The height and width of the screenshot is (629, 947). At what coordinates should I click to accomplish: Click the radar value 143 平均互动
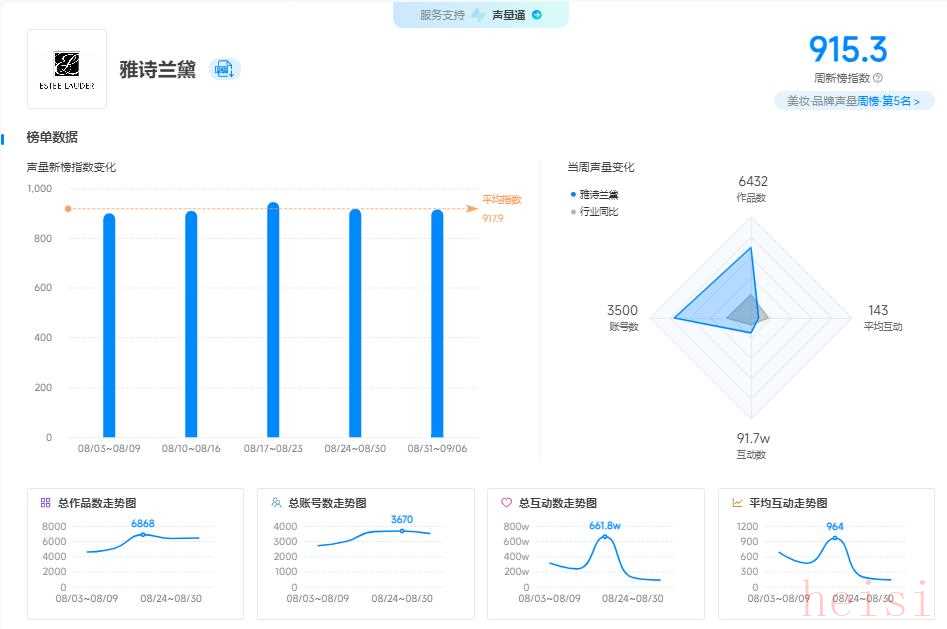882,317
